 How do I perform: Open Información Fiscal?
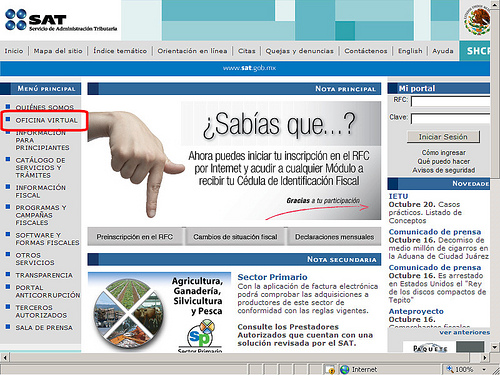(40, 191)
